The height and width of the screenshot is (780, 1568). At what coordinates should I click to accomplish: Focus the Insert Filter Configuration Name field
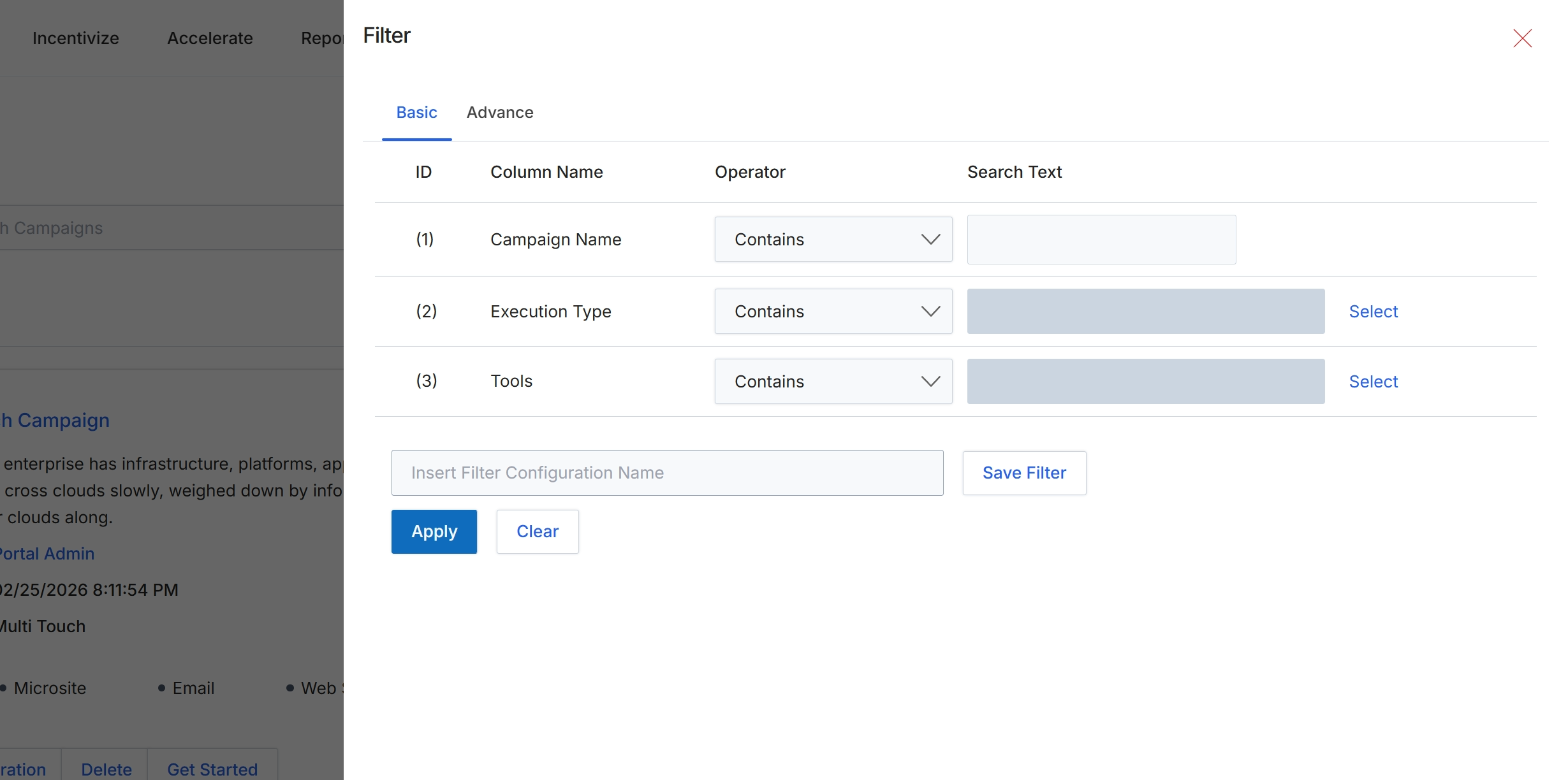[x=667, y=473]
